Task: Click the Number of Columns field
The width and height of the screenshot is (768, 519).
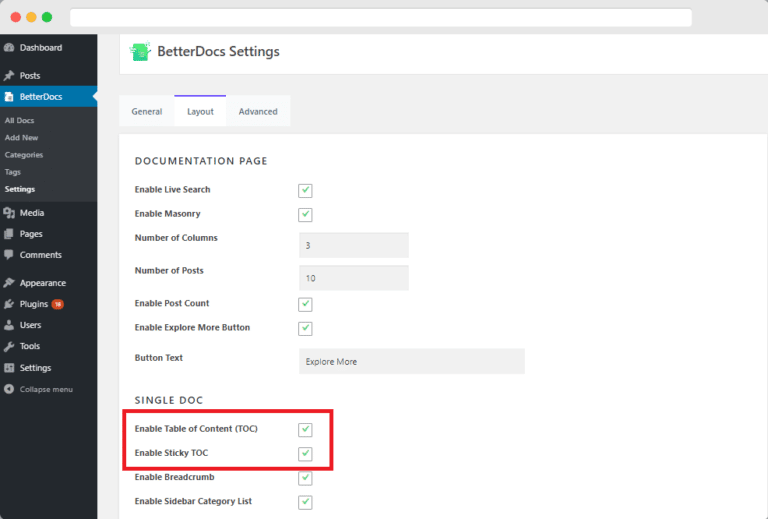Action: coord(354,245)
